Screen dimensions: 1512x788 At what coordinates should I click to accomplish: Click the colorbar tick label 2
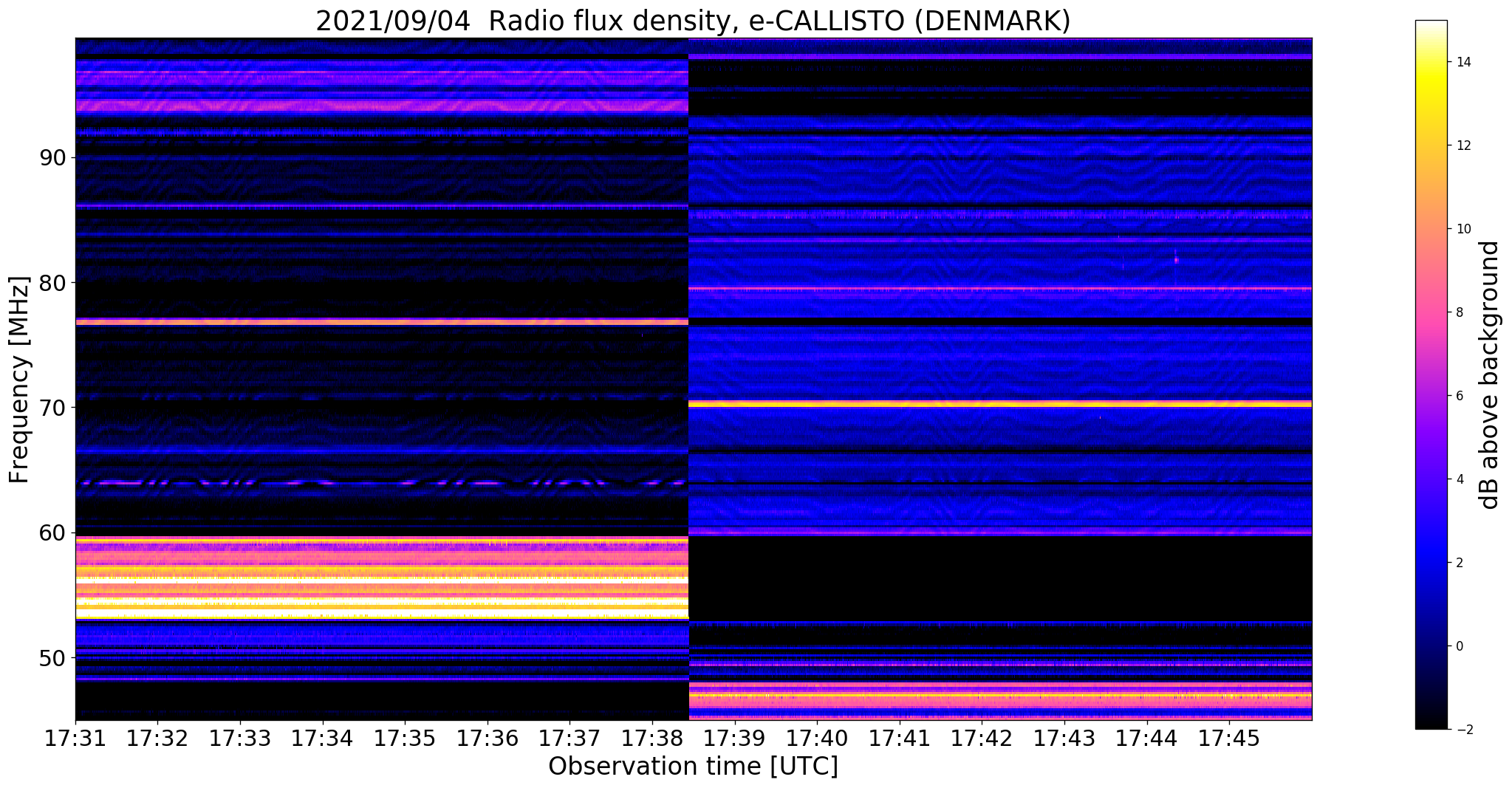click(x=1458, y=563)
